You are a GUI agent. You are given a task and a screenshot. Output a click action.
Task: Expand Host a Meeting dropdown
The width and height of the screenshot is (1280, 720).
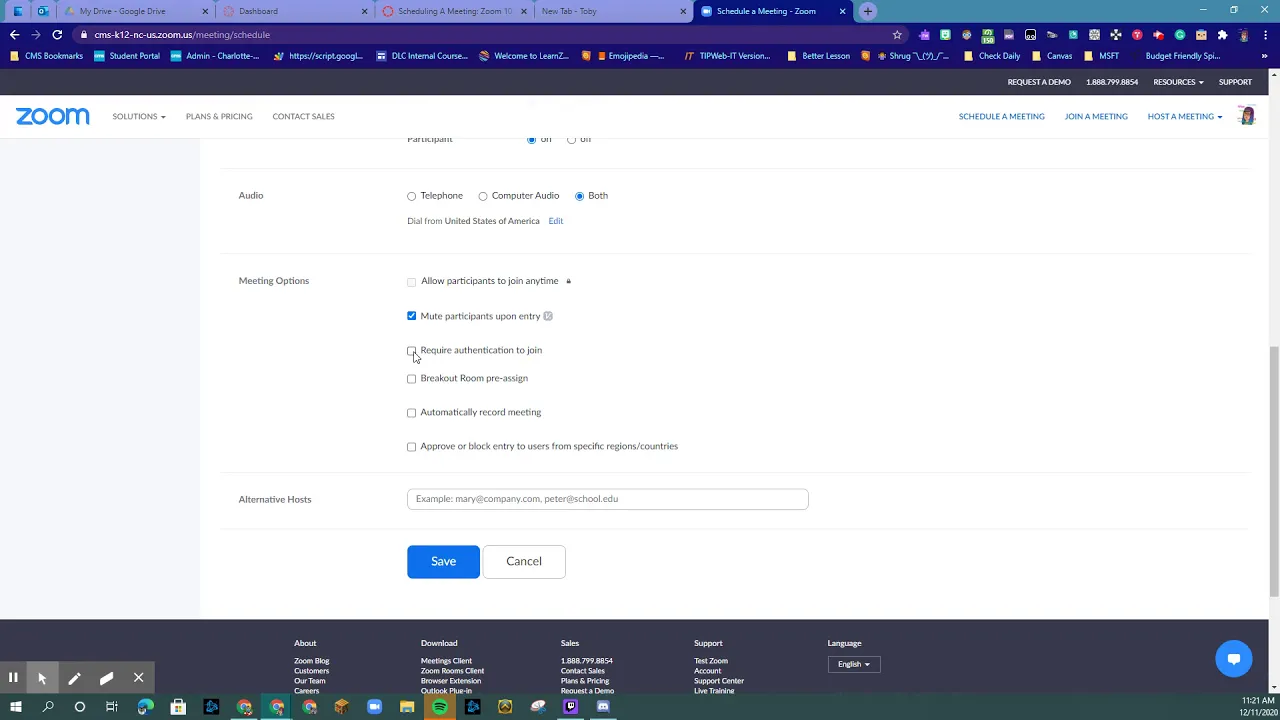pos(1185,116)
